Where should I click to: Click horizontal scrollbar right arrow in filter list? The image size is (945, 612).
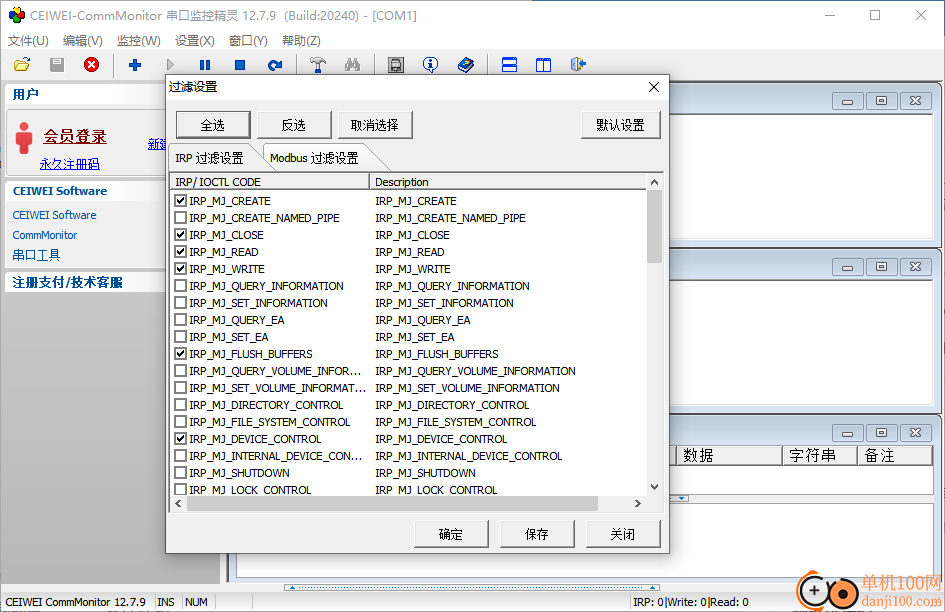coord(638,503)
